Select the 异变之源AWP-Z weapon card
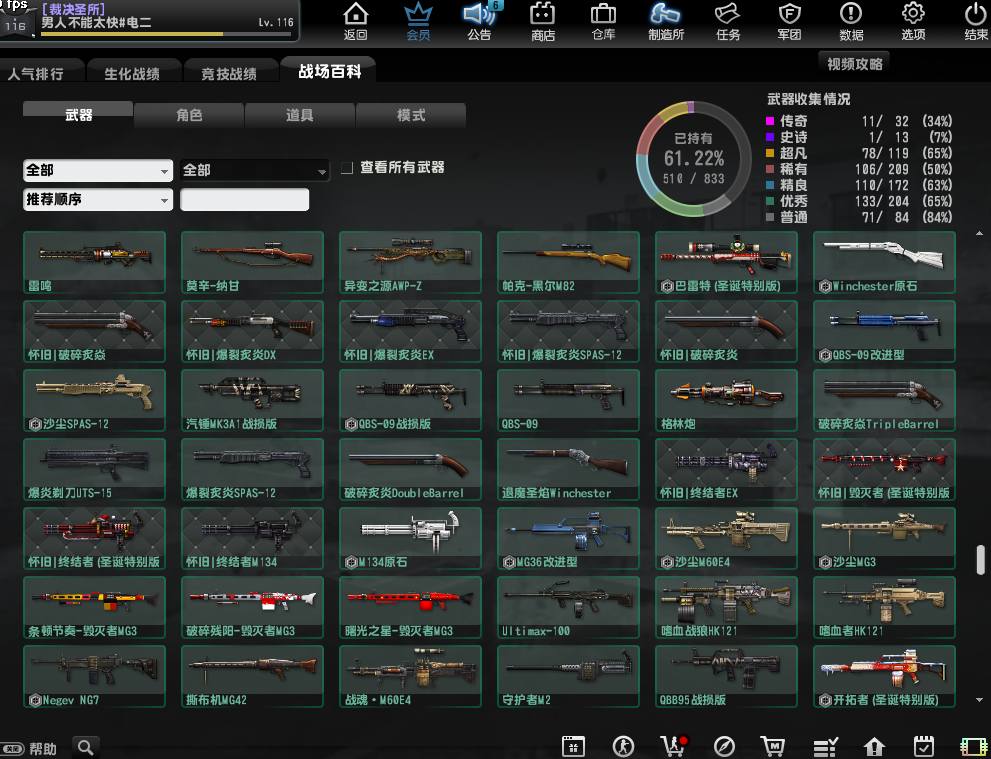This screenshot has height=759, width=991. [410, 262]
